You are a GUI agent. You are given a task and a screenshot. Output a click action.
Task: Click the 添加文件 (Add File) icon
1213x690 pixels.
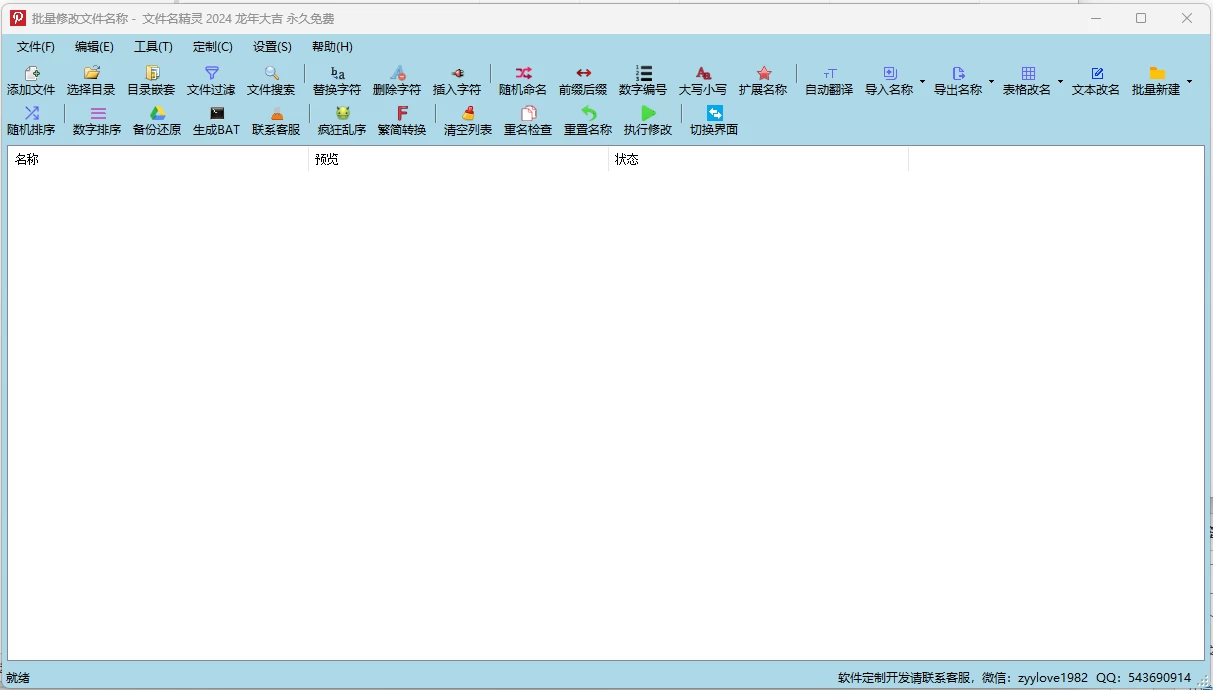click(x=31, y=74)
